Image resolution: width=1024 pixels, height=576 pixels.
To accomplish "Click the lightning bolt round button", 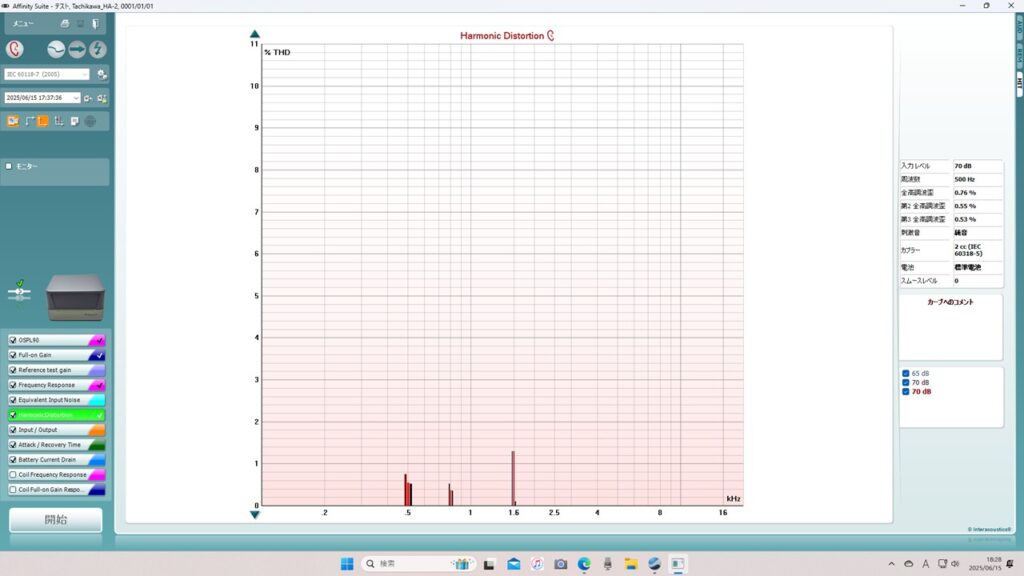I will pos(98,49).
